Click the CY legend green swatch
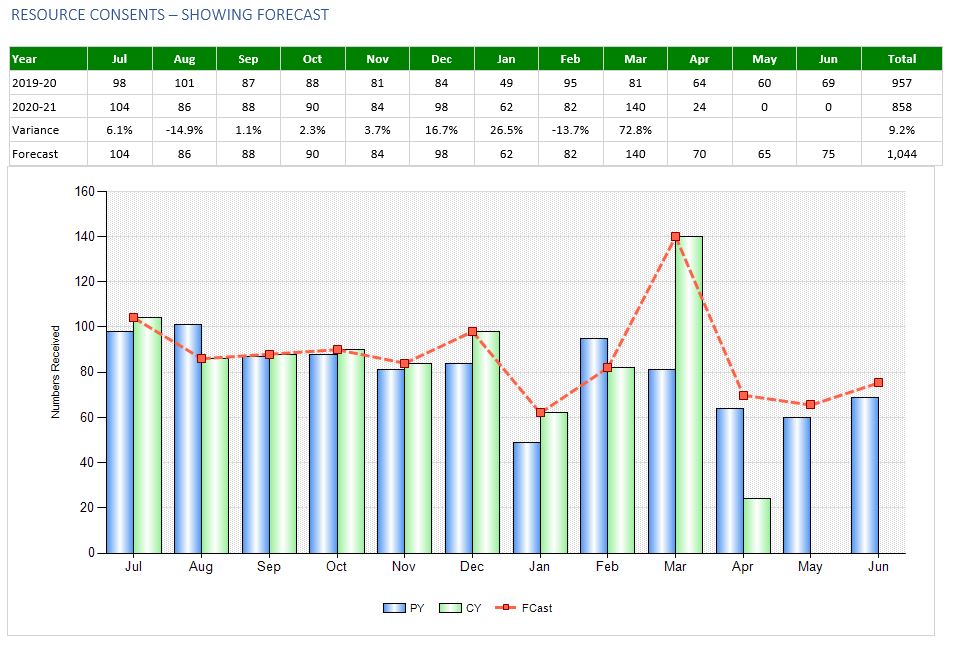This screenshot has width=954, height=655. click(450, 608)
